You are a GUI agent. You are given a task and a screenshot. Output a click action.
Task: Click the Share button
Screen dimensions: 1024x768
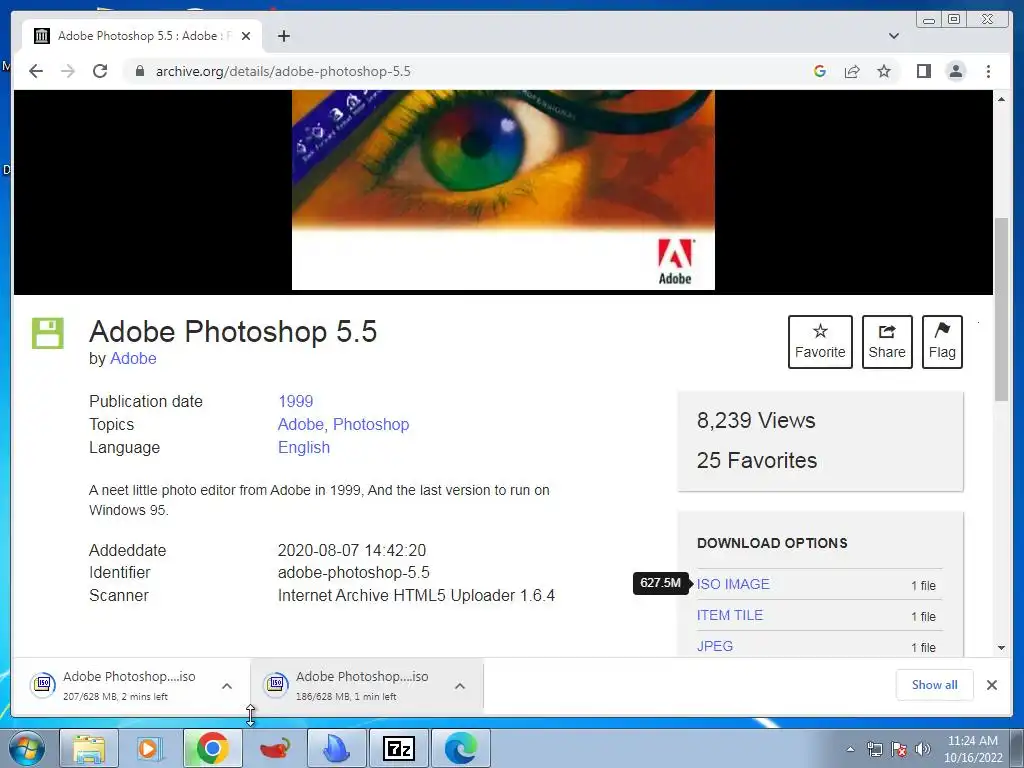coord(887,342)
